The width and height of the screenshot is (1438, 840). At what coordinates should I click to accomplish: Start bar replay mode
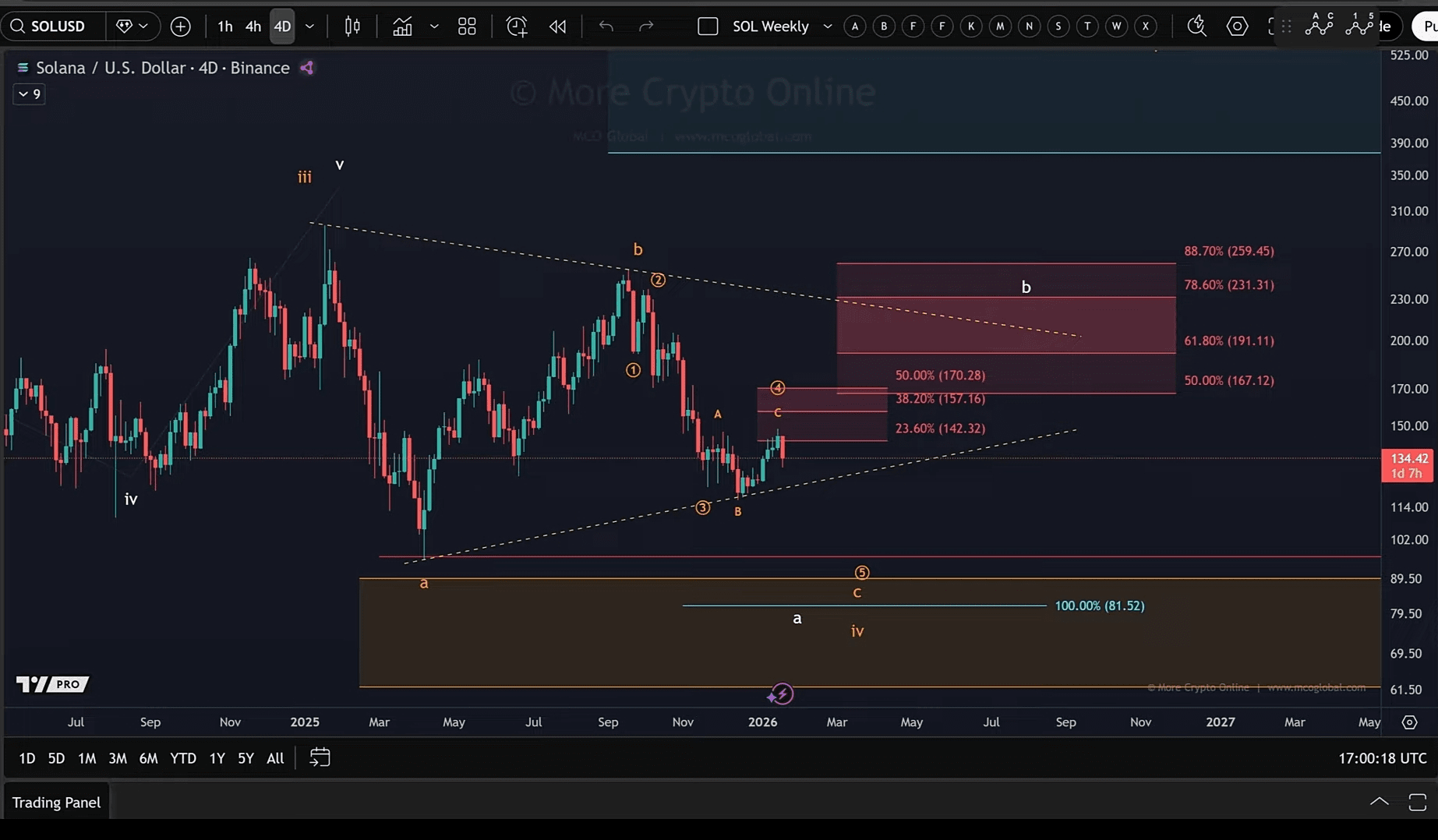click(557, 26)
